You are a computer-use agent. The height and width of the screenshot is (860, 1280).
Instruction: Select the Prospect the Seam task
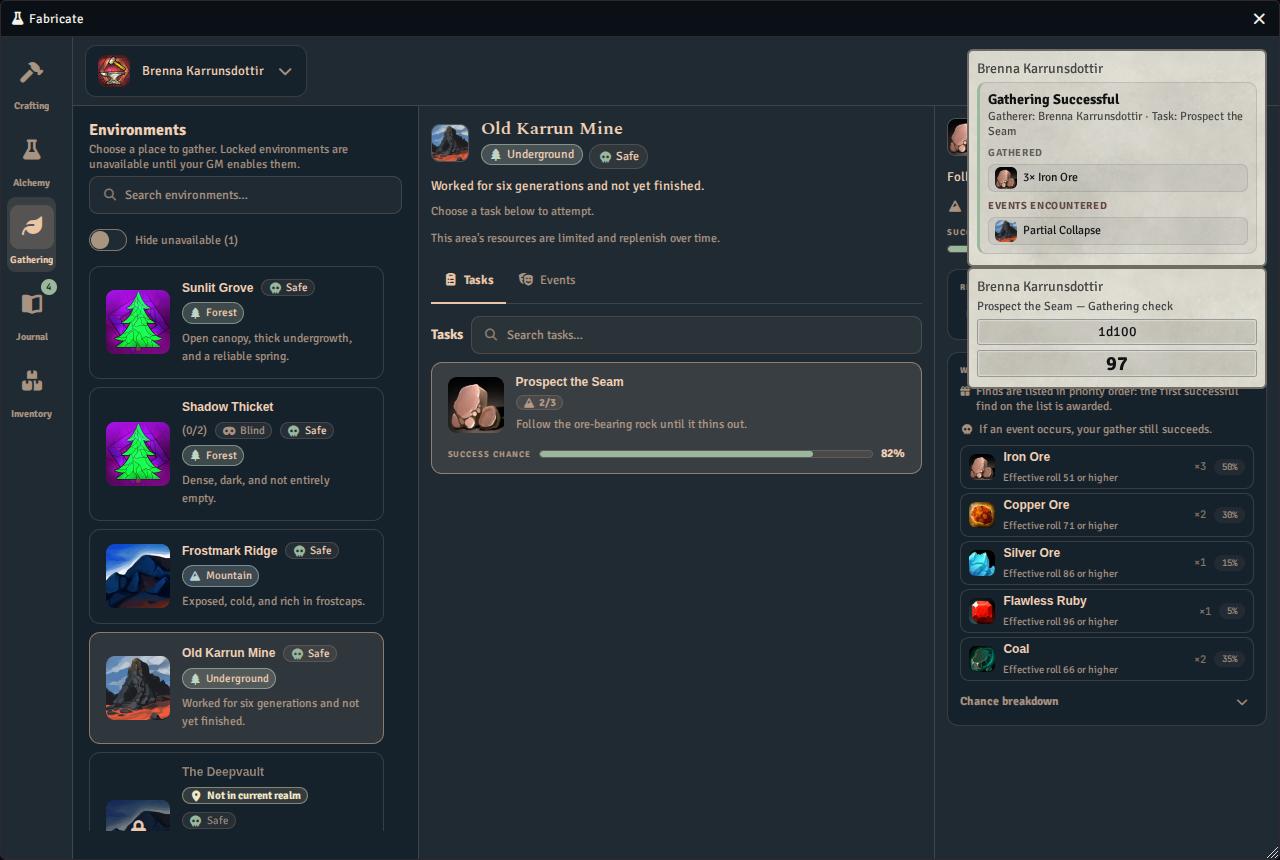click(676, 418)
